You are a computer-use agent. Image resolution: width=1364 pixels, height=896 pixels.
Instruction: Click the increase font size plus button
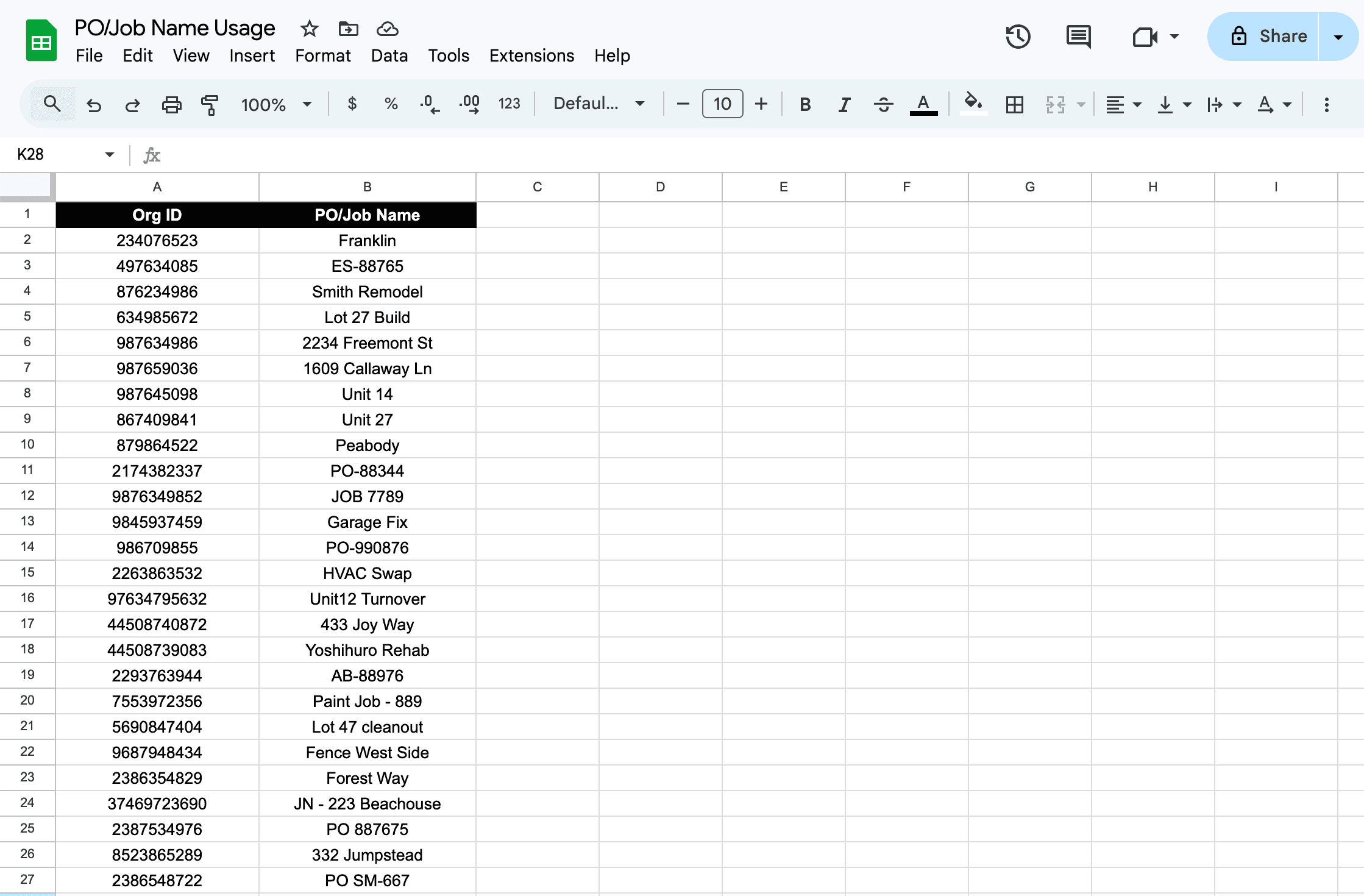[x=761, y=104]
